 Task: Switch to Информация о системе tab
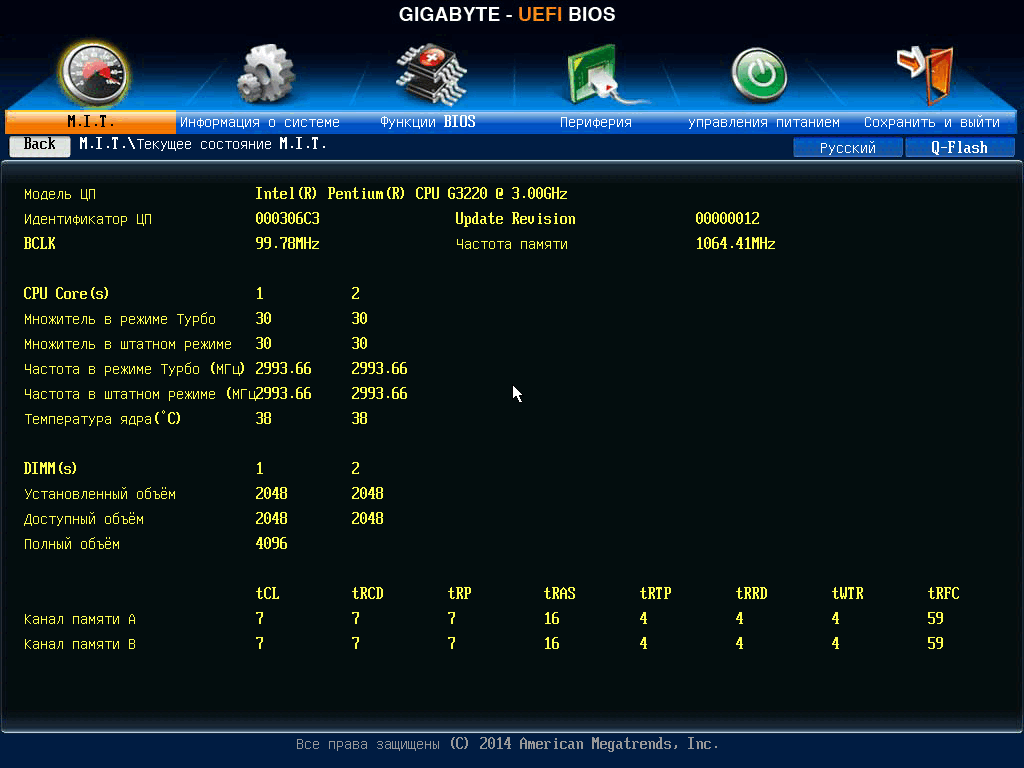[x=260, y=122]
